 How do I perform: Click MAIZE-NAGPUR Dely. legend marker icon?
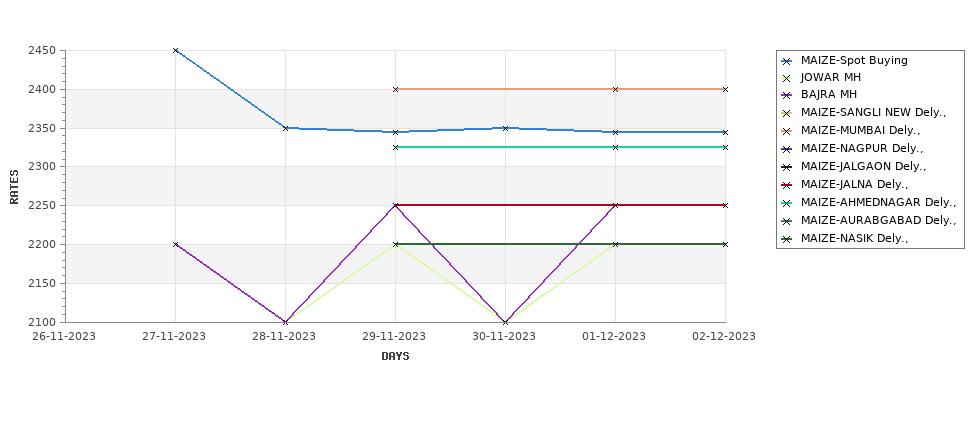coord(787,149)
